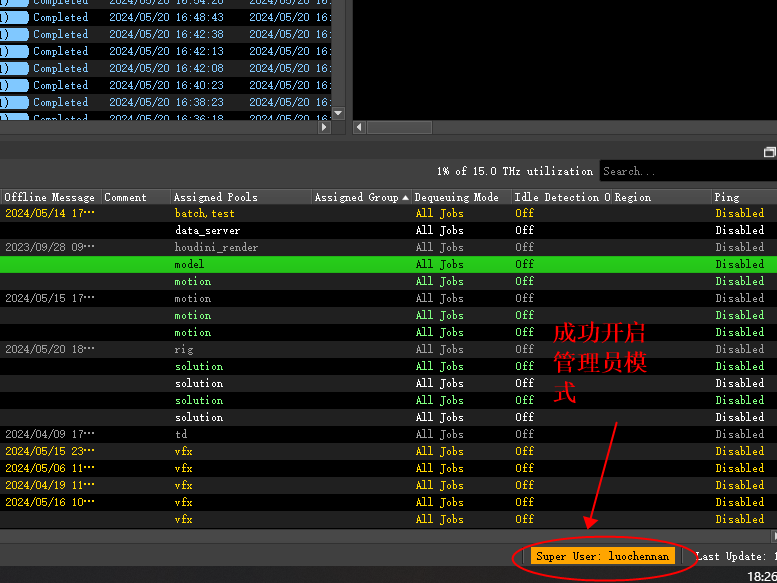Click the Last Update status label
The width and height of the screenshot is (777, 583).
pyautogui.click(x=735, y=556)
